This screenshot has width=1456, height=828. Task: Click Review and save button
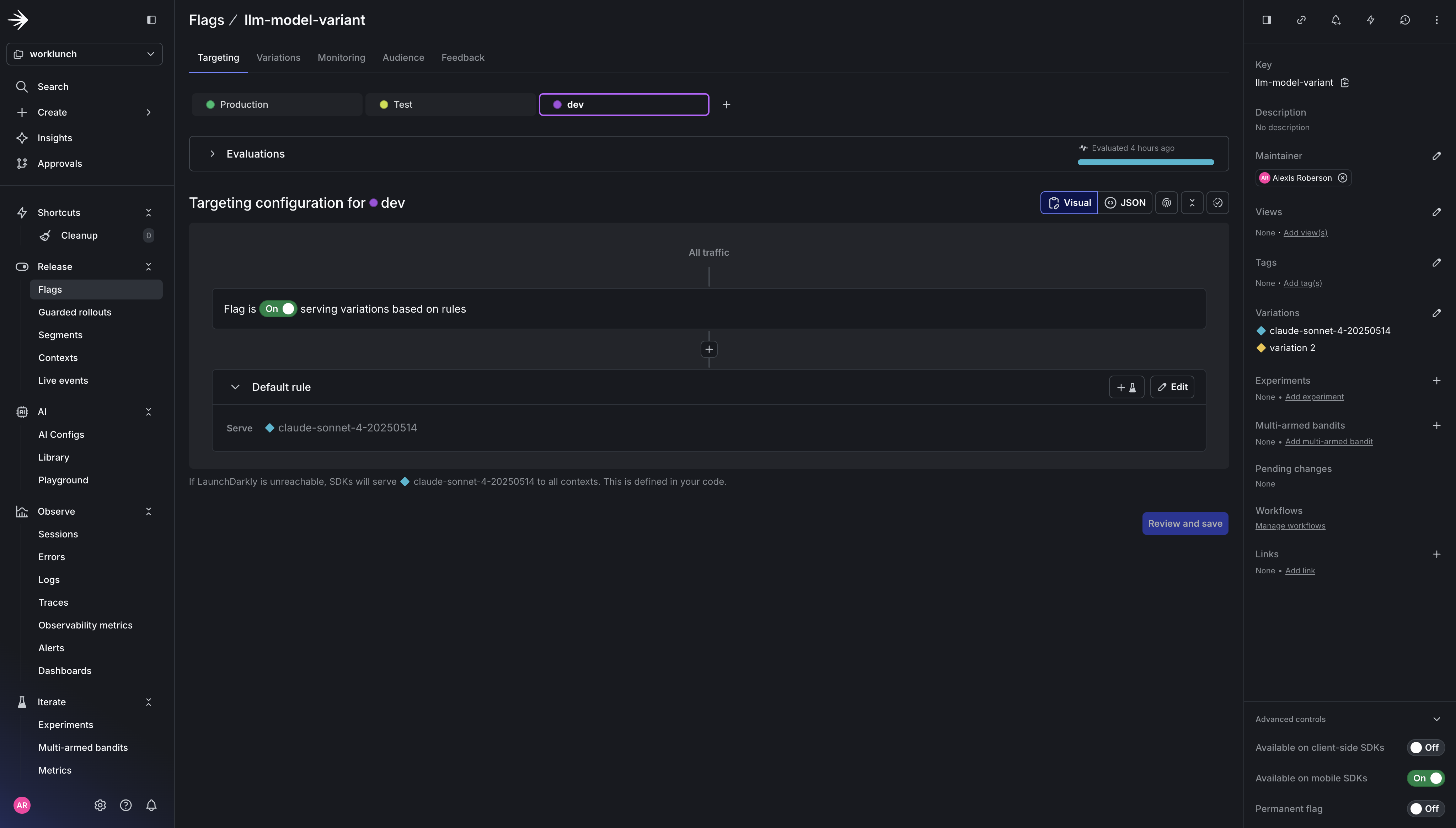pos(1184,523)
